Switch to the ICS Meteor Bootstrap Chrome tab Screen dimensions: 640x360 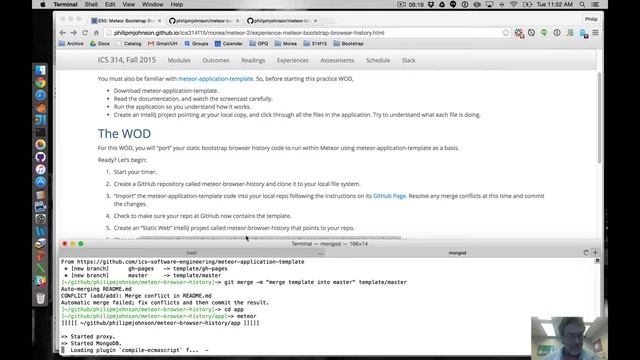coord(126,20)
